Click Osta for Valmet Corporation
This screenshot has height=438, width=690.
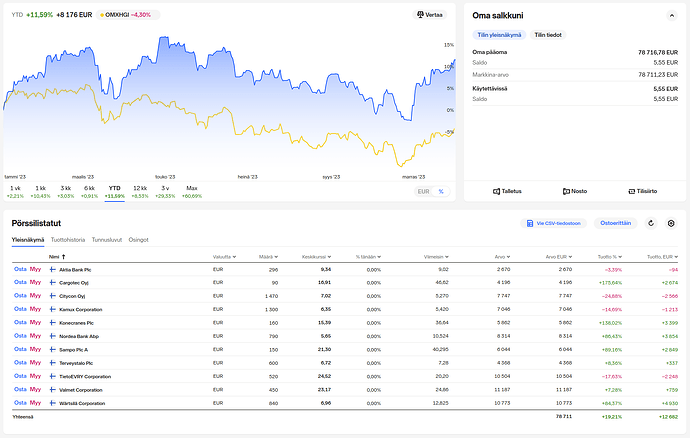pos(20,390)
